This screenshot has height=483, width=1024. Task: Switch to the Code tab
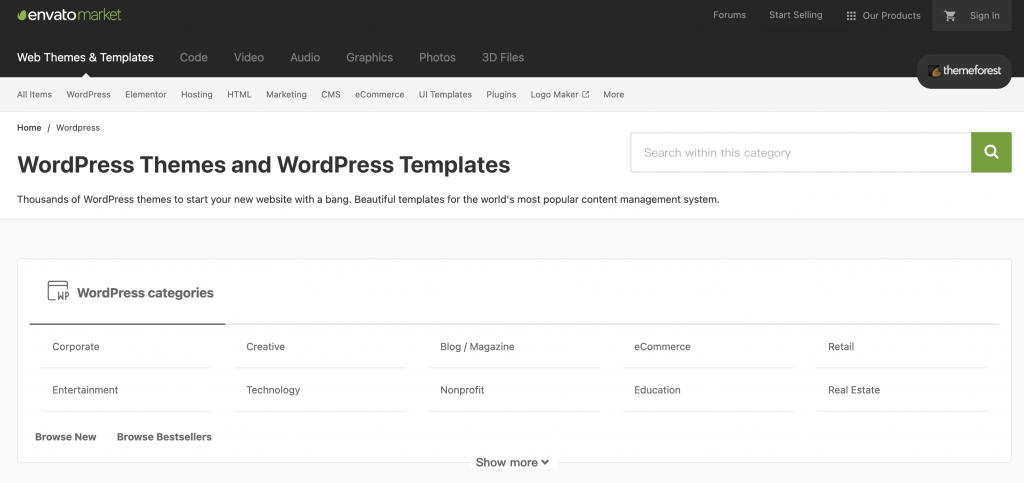coord(193,57)
